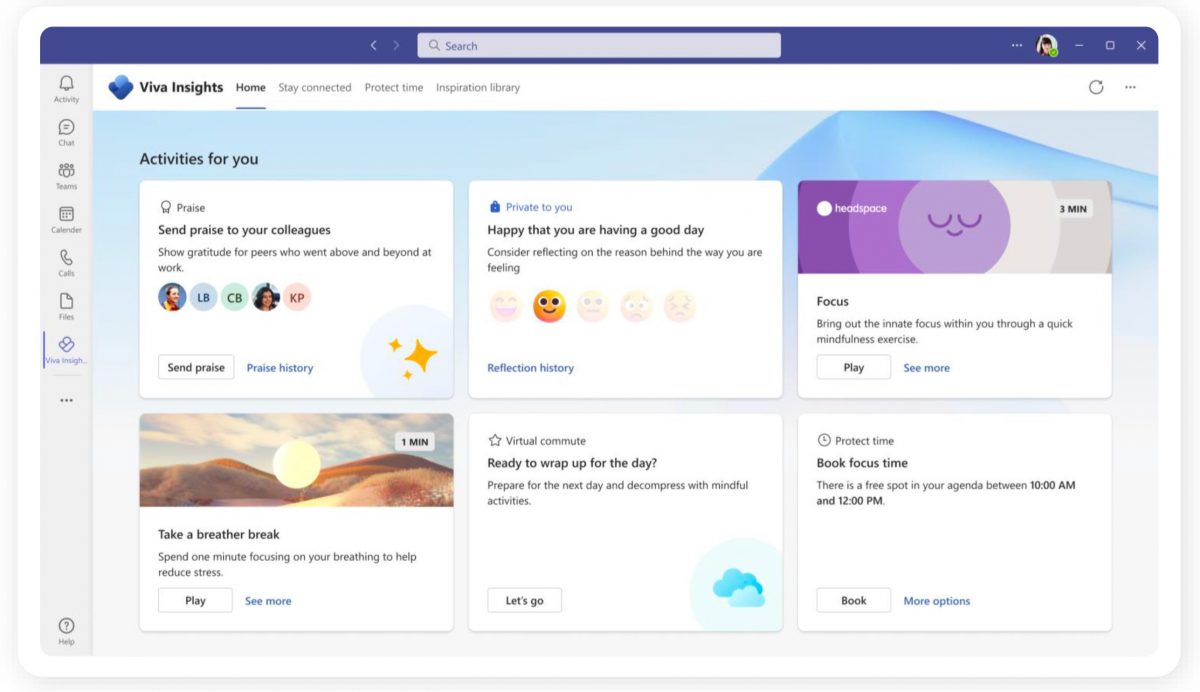Select the CB colleague avatar for praise

coord(234,297)
